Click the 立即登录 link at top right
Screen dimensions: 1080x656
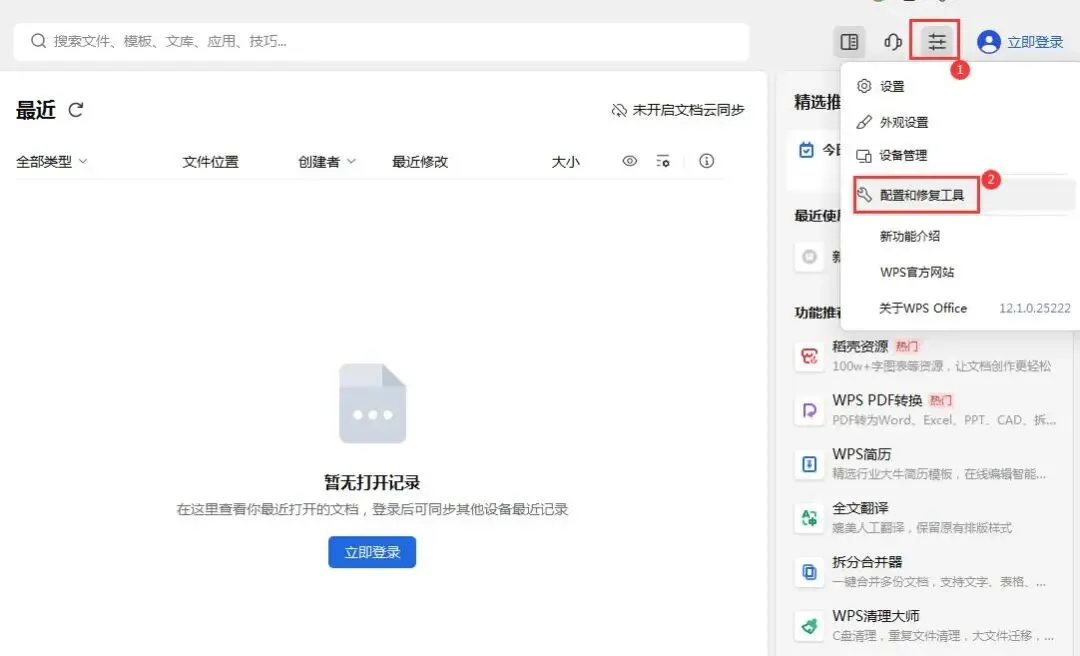[1035, 42]
